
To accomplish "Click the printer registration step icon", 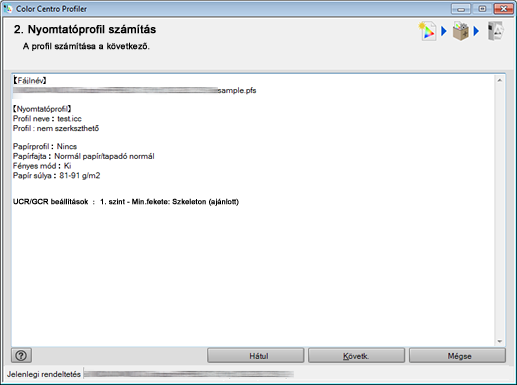I will [x=495, y=31].
